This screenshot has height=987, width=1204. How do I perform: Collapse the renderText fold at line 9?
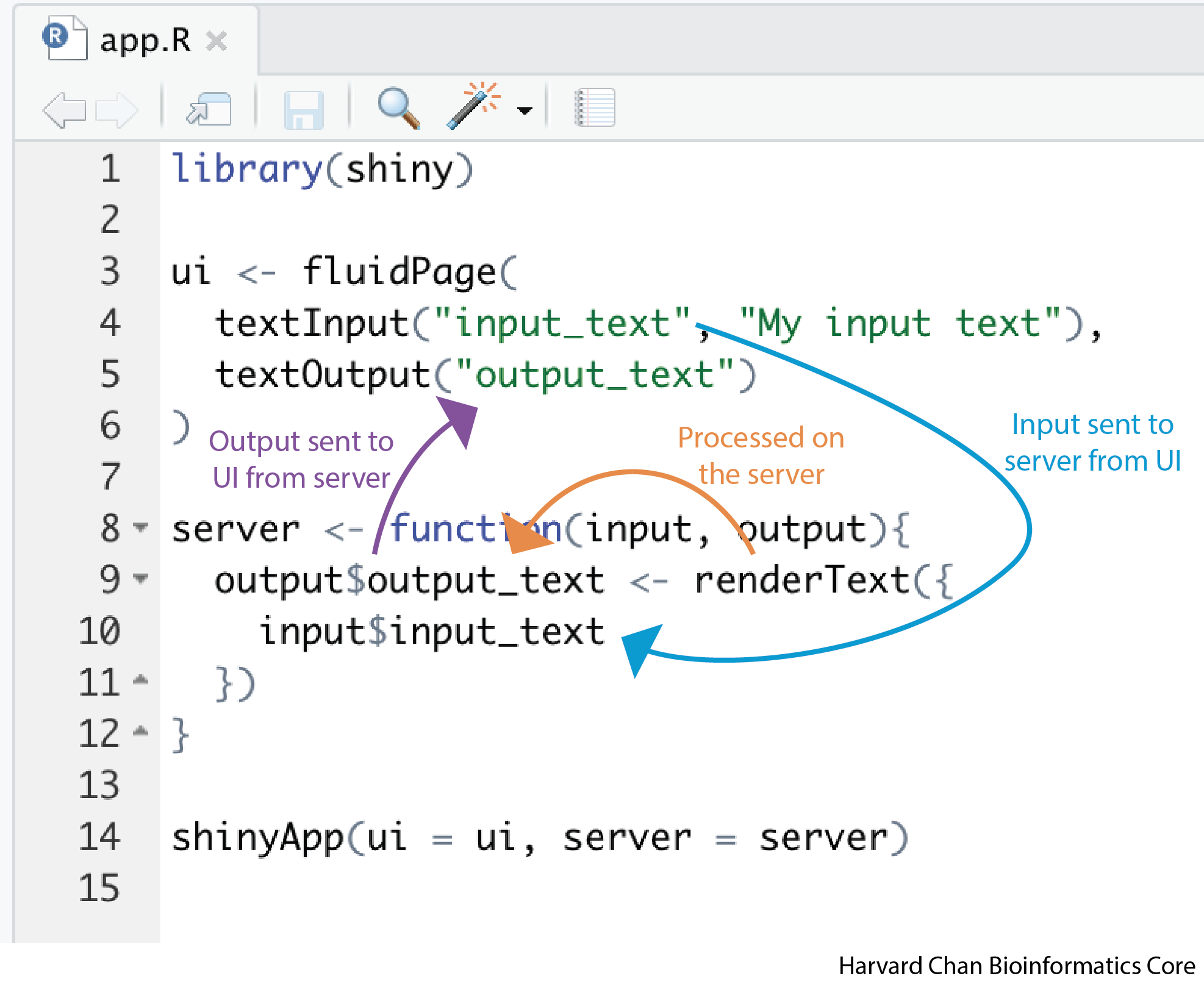point(141,577)
